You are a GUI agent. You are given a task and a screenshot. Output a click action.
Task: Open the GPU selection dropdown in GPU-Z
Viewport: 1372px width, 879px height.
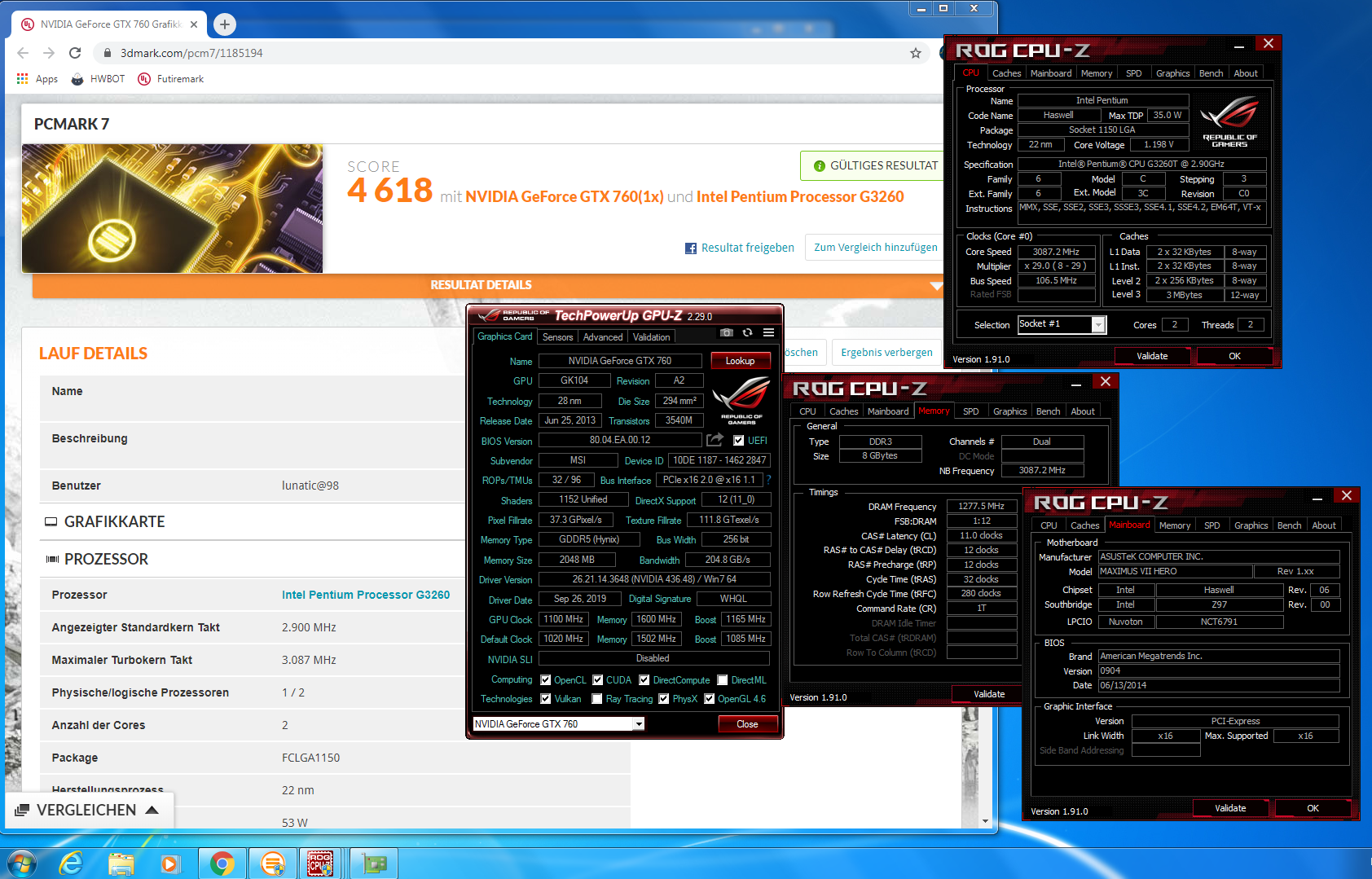point(639,724)
